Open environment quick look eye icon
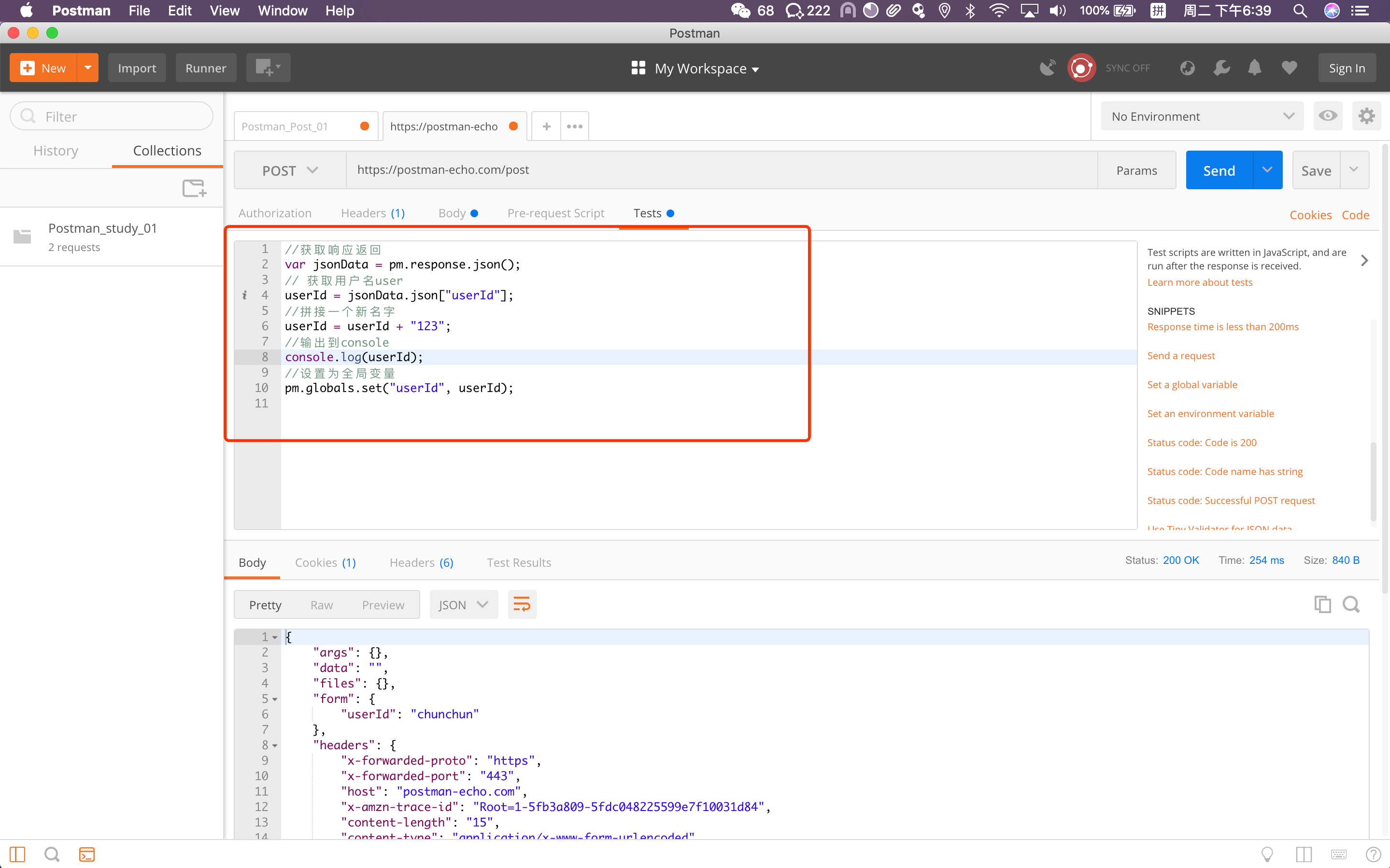Image resolution: width=1390 pixels, height=868 pixels. [x=1328, y=116]
